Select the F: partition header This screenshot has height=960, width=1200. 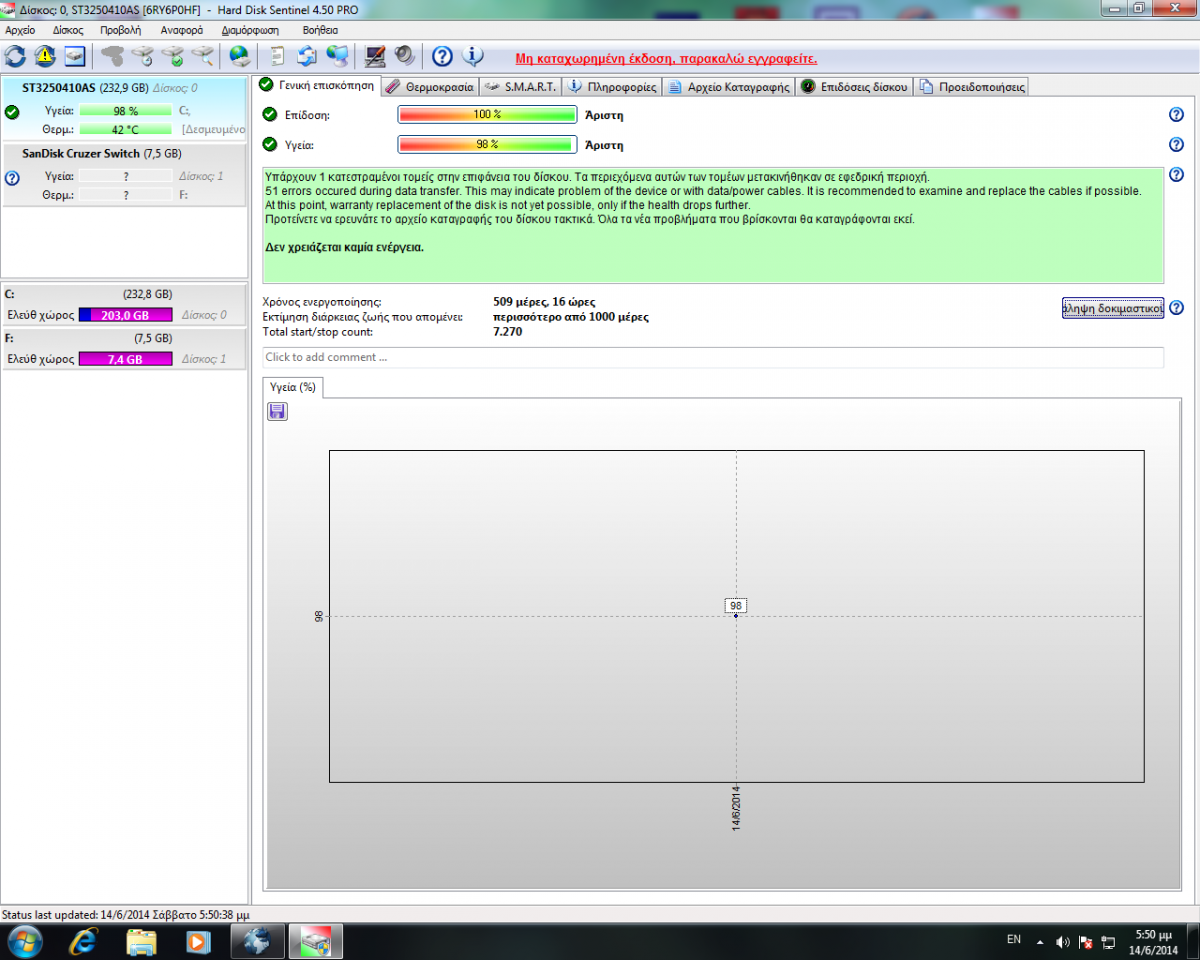[x=124, y=338]
